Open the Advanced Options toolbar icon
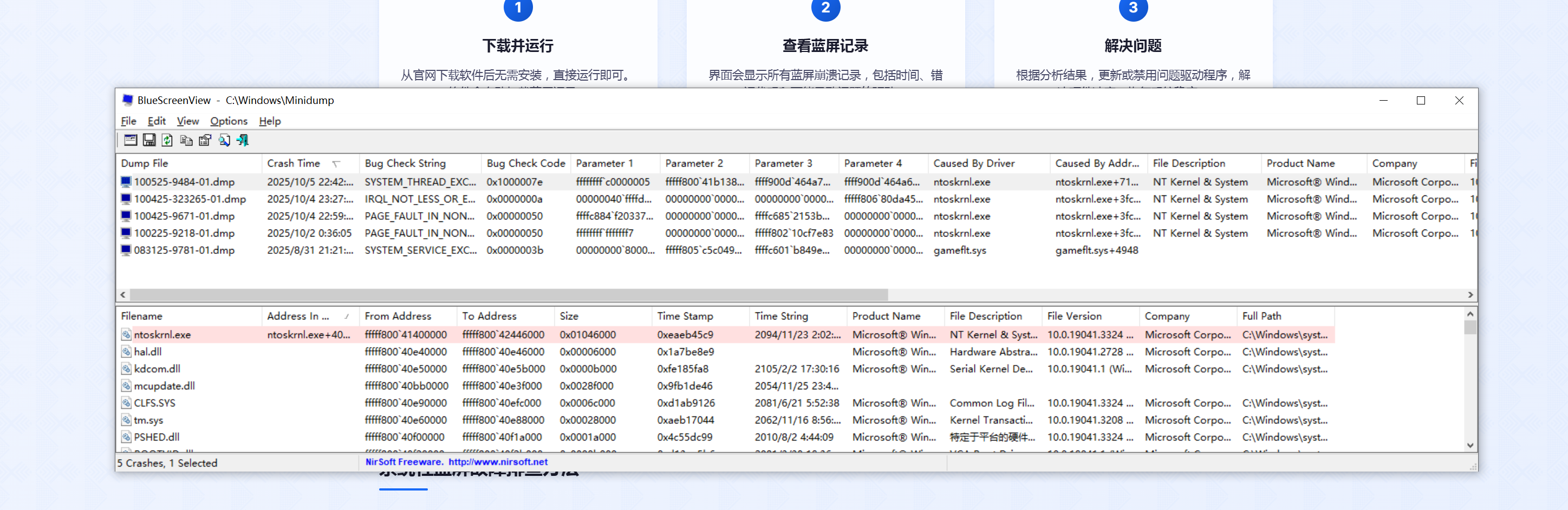Viewport: 1568px width, 510px height. [x=131, y=140]
